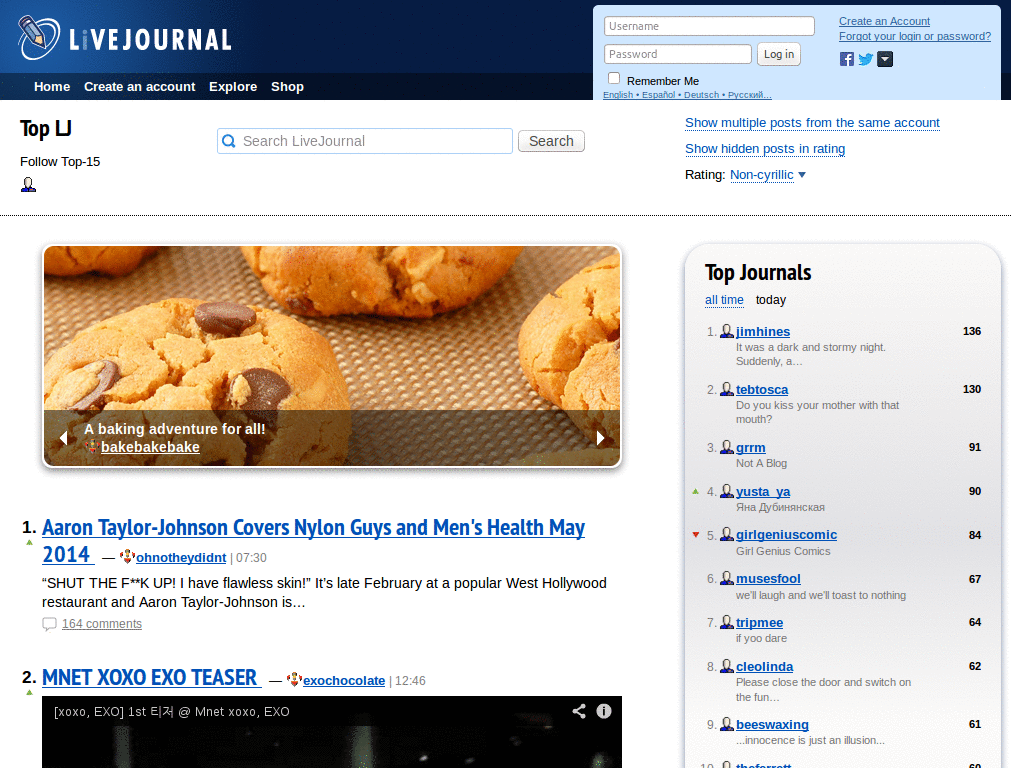
Task: Click the Twitter login icon
Action: (865, 59)
